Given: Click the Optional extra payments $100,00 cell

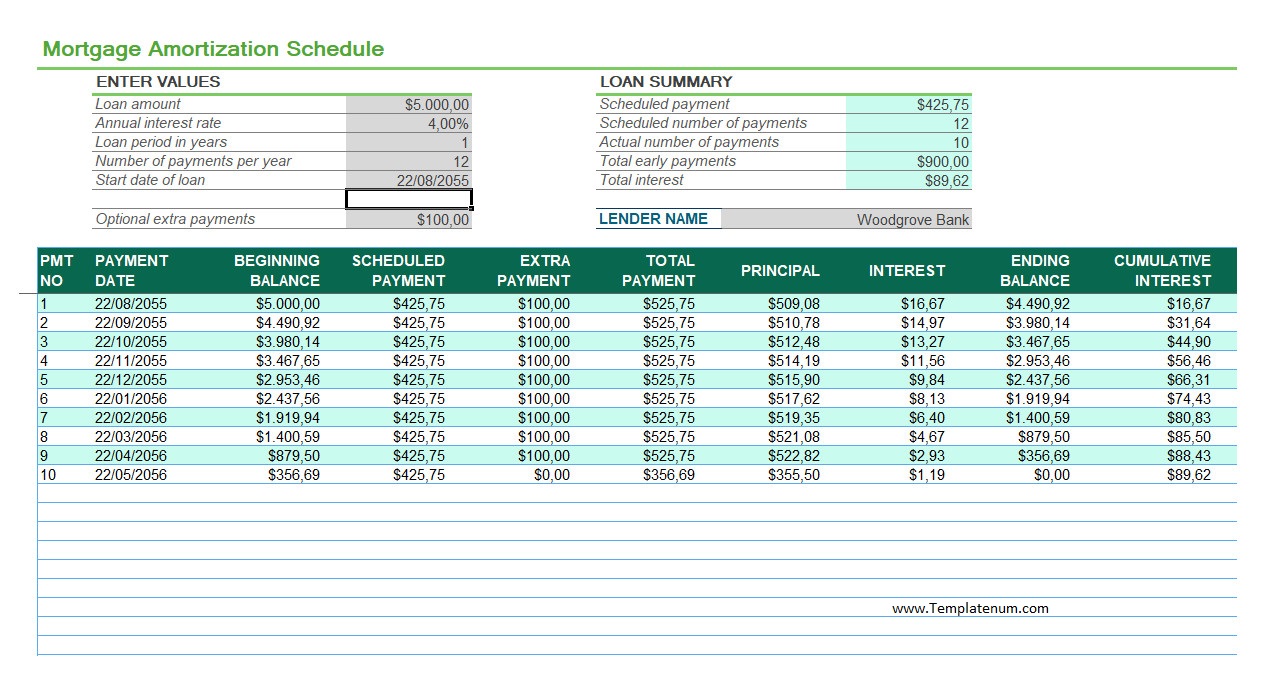Looking at the screenshot, I should coord(408,219).
